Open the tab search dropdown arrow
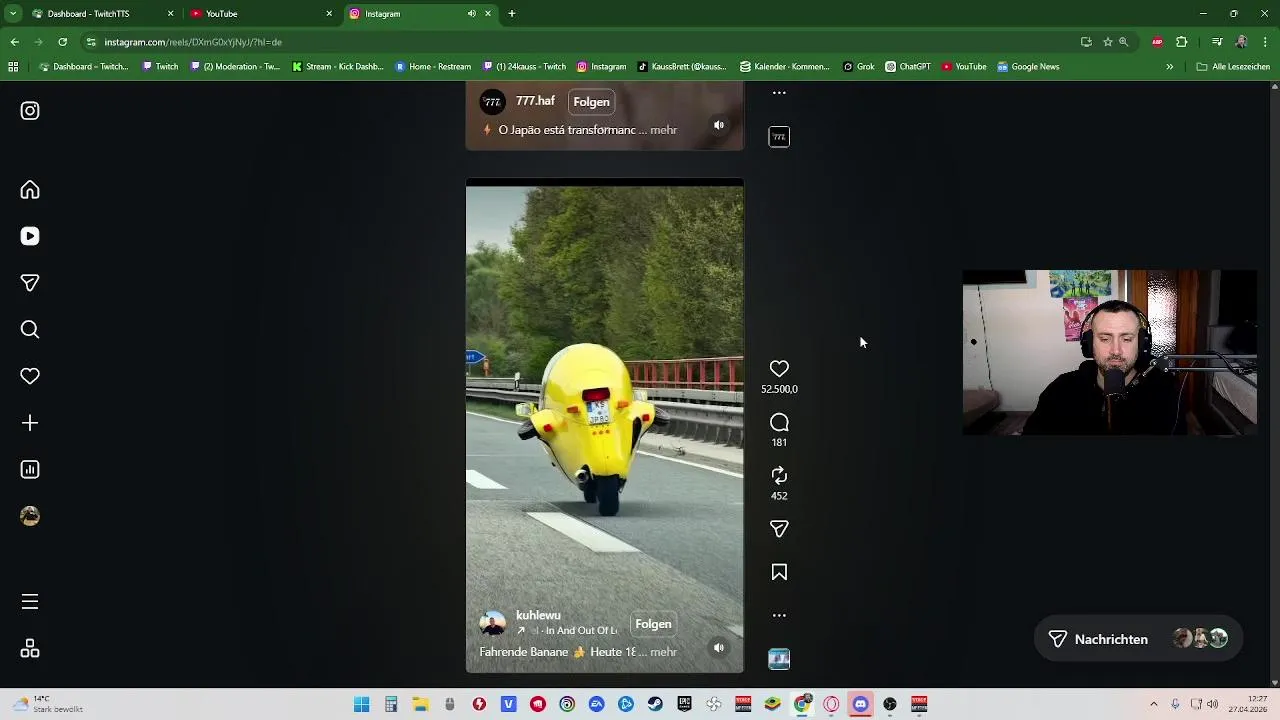 pos(13,14)
